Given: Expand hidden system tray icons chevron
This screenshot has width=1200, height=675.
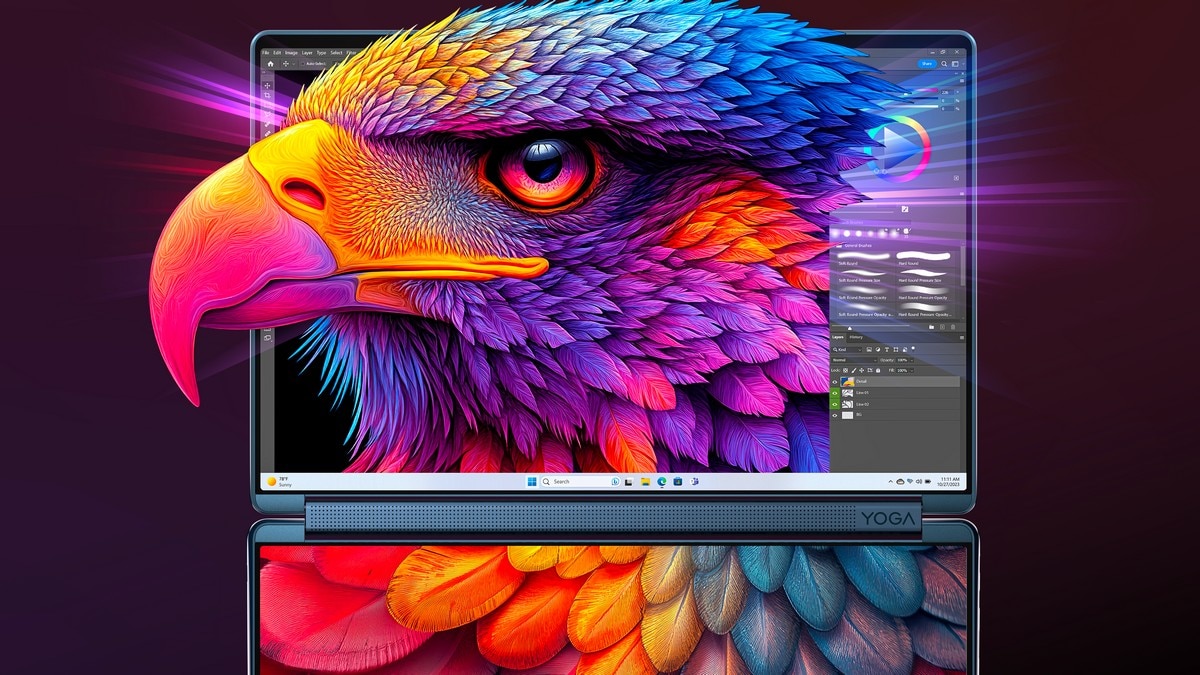Looking at the screenshot, I should click(890, 481).
